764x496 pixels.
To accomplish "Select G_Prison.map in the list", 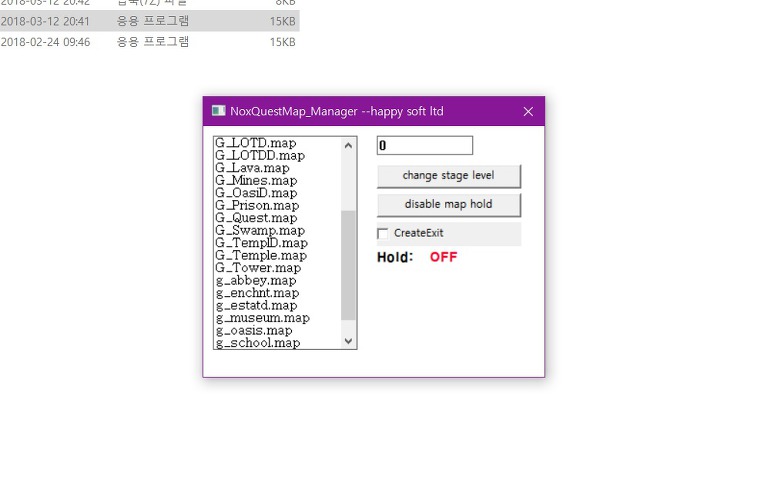I will [278, 205].
